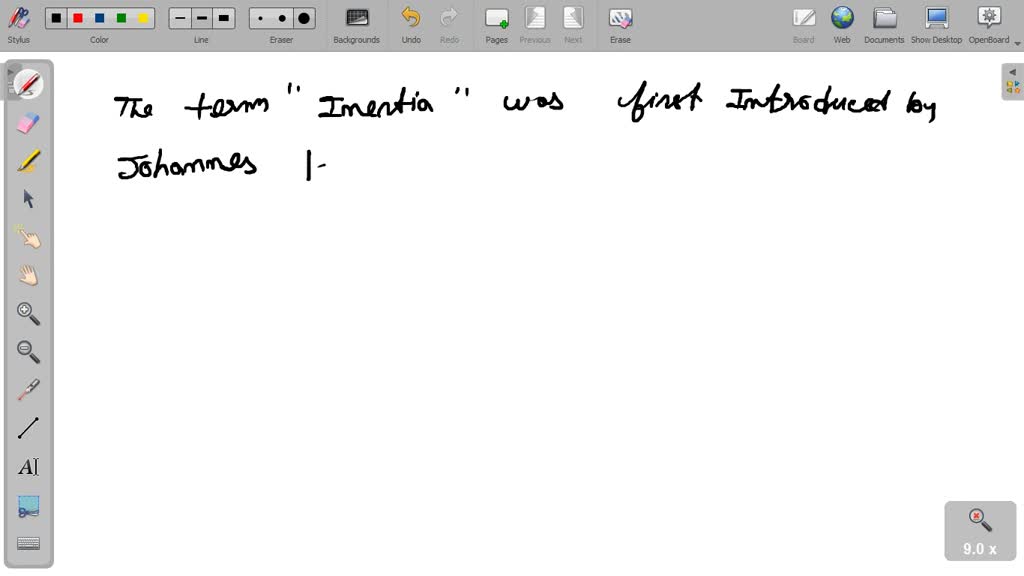Select the text writing tool
Viewport: 1024px width, 576px height.
(x=27, y=466)
